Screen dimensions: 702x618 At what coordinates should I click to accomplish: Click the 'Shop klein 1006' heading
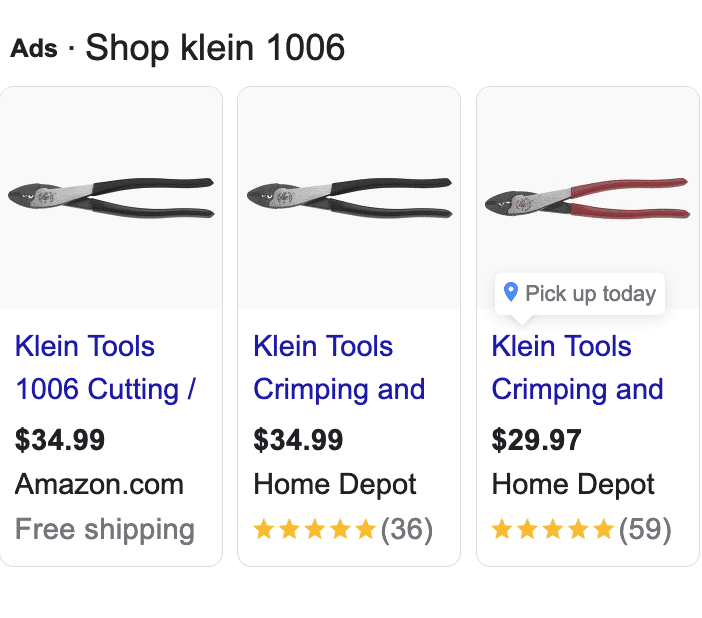[215, 48]
